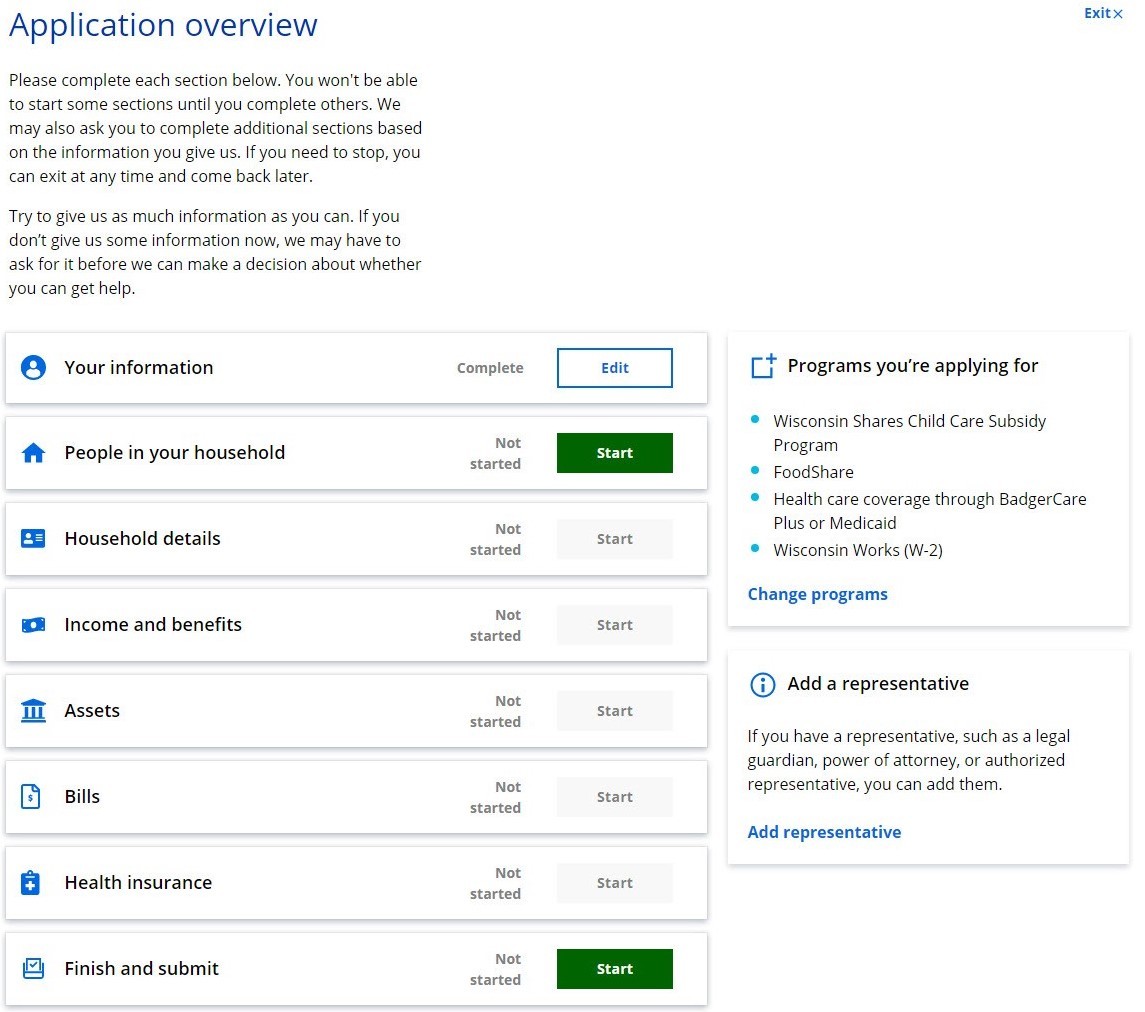This screenshot has height=1012, width=1145.
Task: Click the info icon beside Add a representative
Action: pyautogui.click(x=762, y=684)
